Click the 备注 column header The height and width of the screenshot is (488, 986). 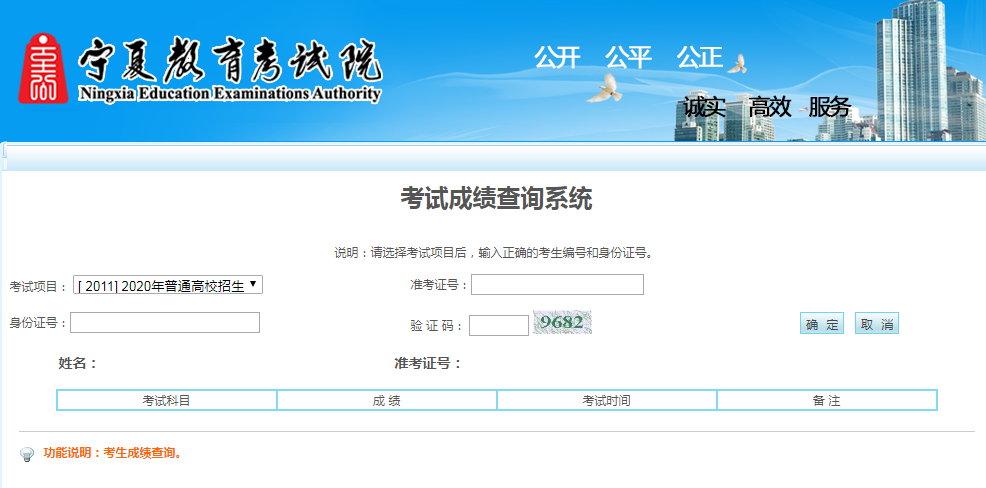tap(826, 400)
